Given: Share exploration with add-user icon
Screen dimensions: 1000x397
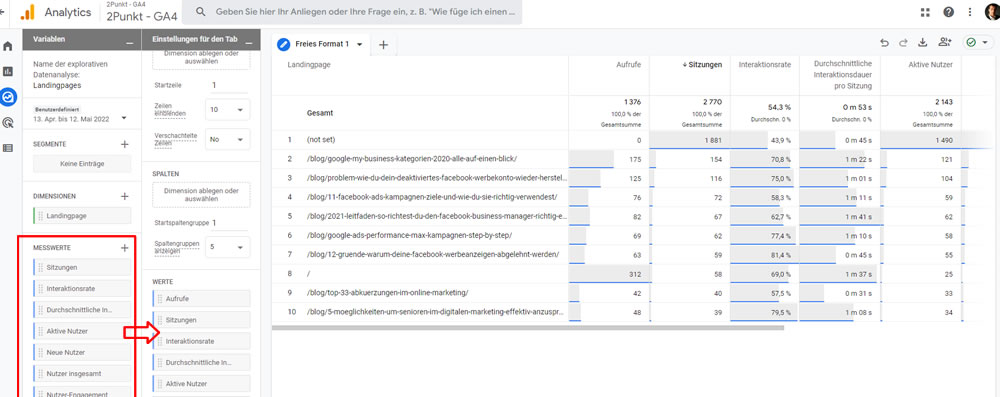Looking at the screenshot, I should [945, 43].
